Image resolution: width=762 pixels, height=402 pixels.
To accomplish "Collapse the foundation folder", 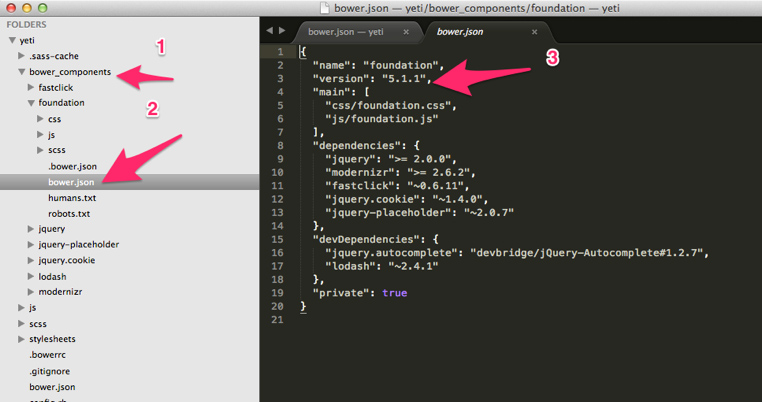I will [x=31, y=103].
